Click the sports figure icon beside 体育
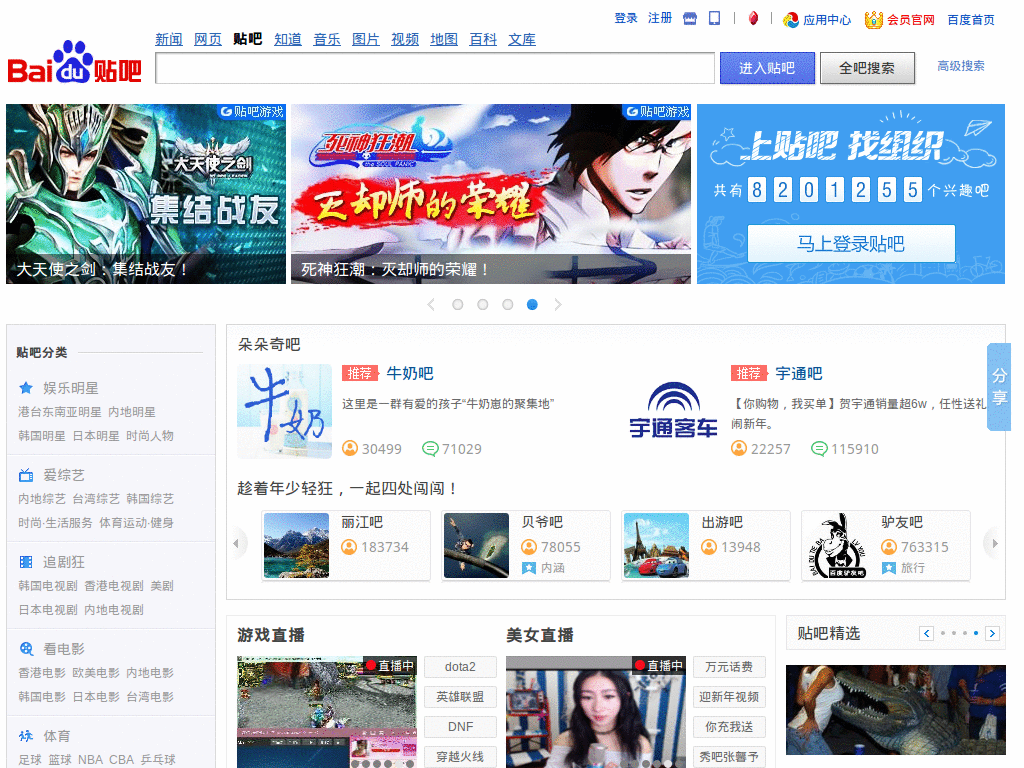 click(x=27, y=734)
